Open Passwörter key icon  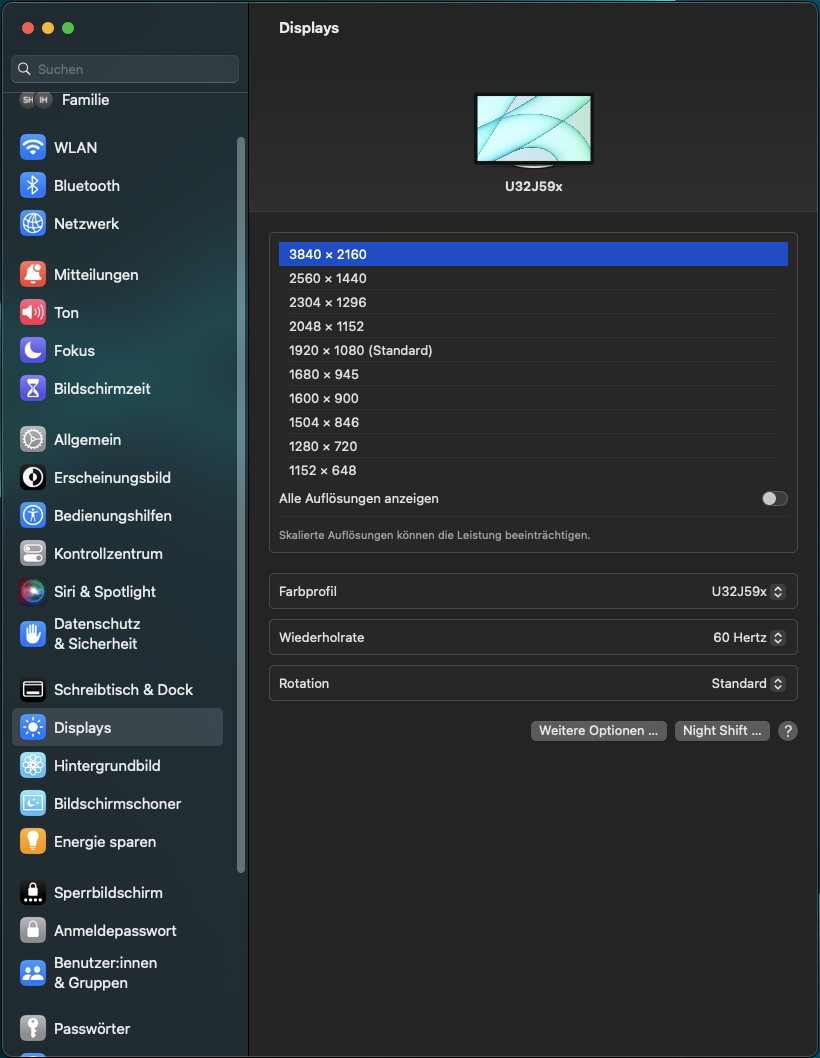pos(32,1028)
